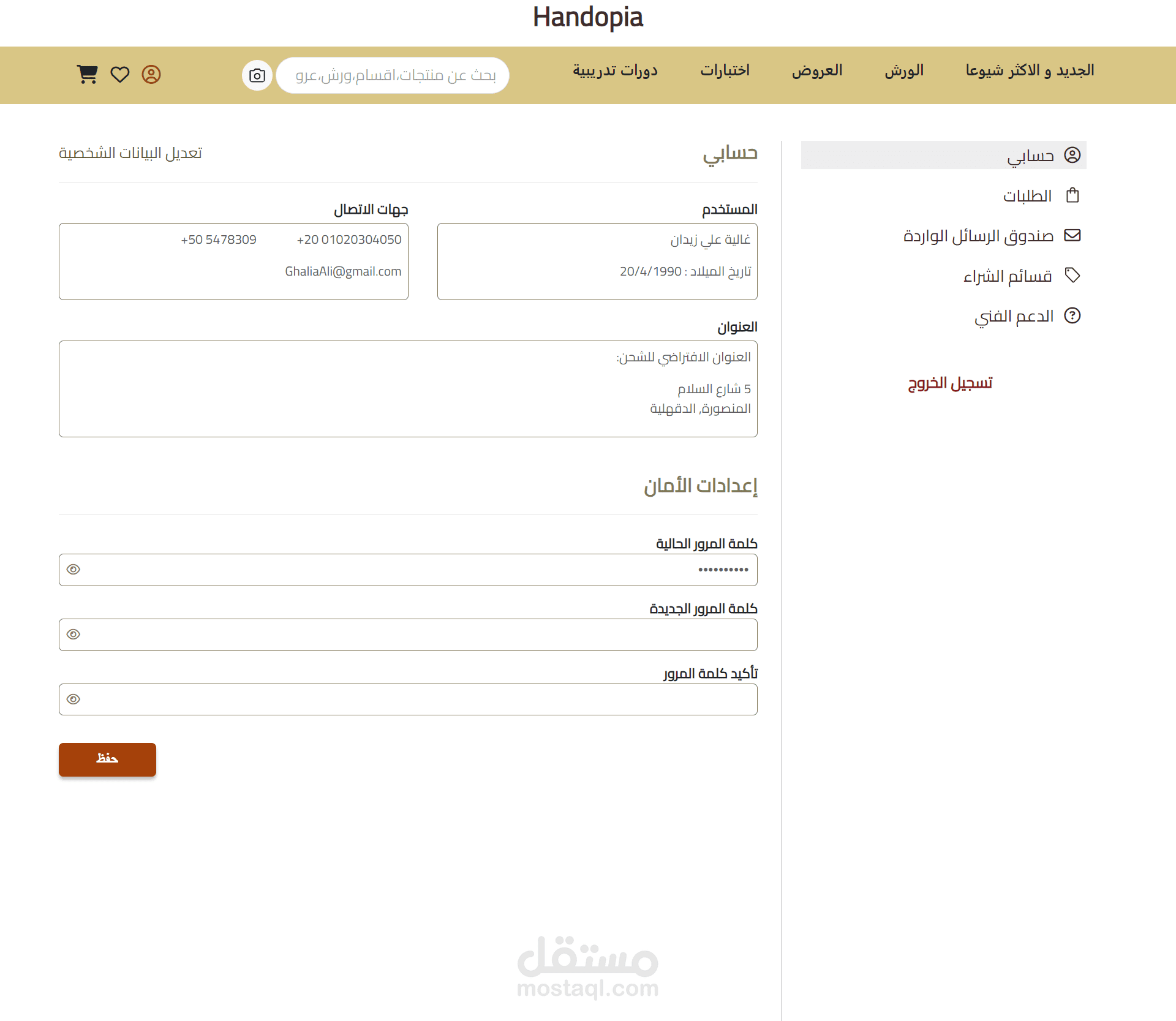Click the tag icon for قسائم الشراء
The width and height of the screenshot is (1176, 1021).
[x=1072, y=275]
